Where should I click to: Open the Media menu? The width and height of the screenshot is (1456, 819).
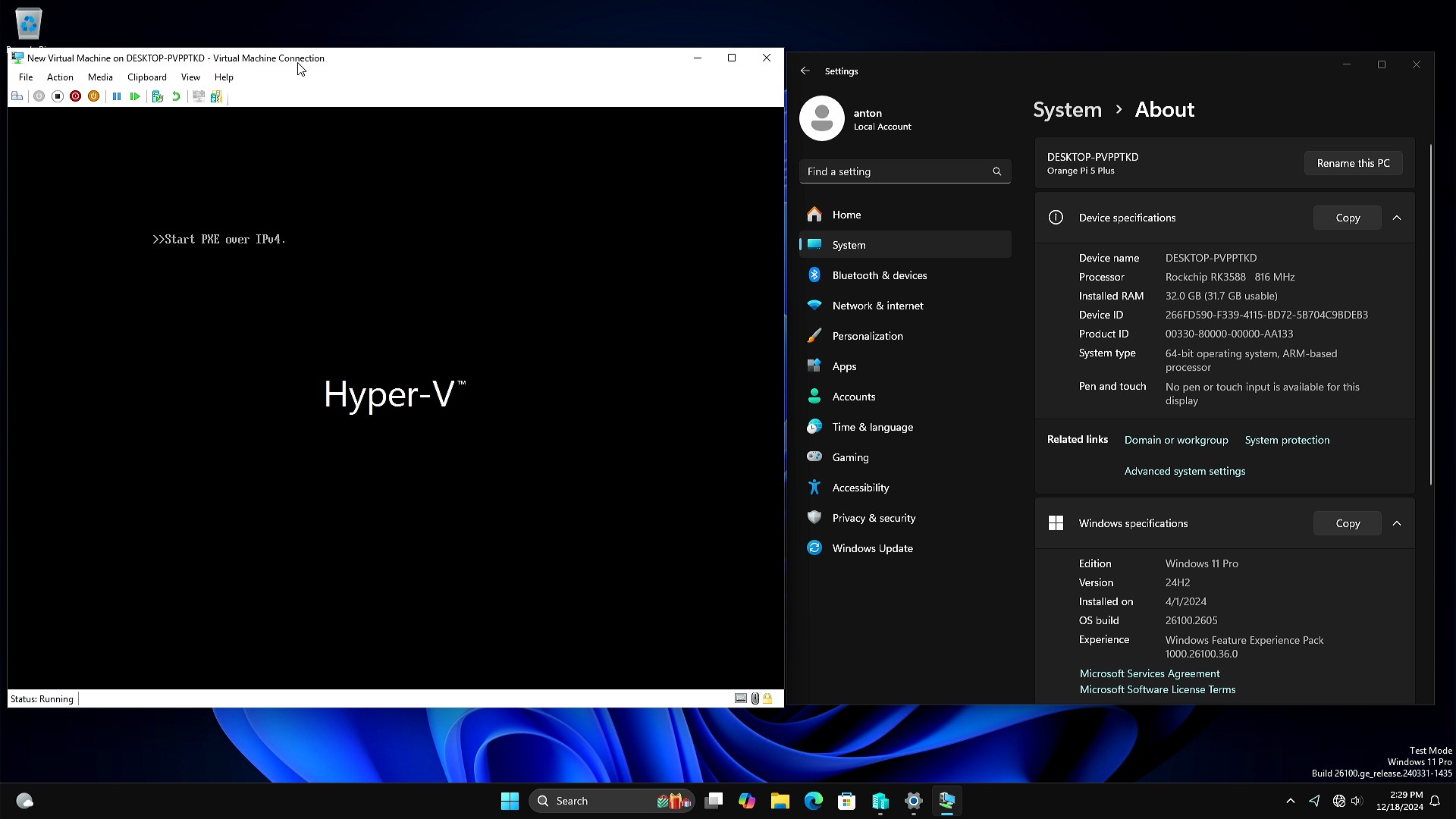pos(100,77)
